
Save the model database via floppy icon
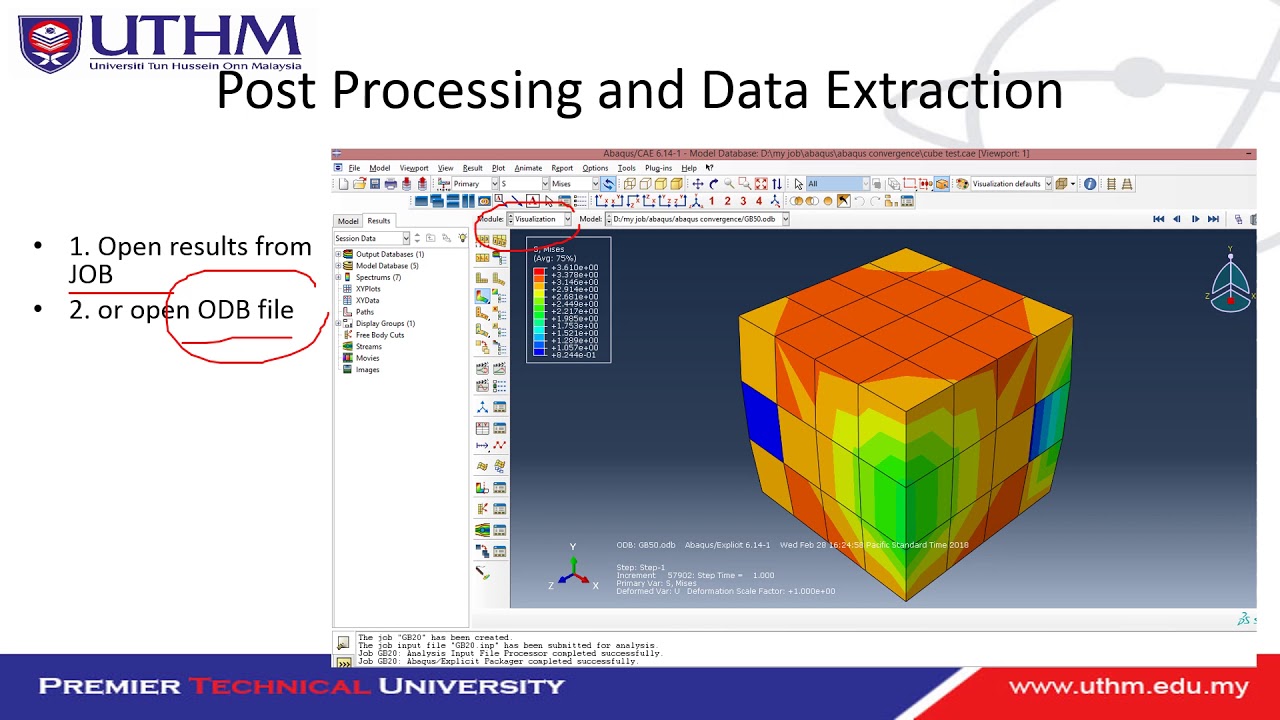click(x=375, y=184)
